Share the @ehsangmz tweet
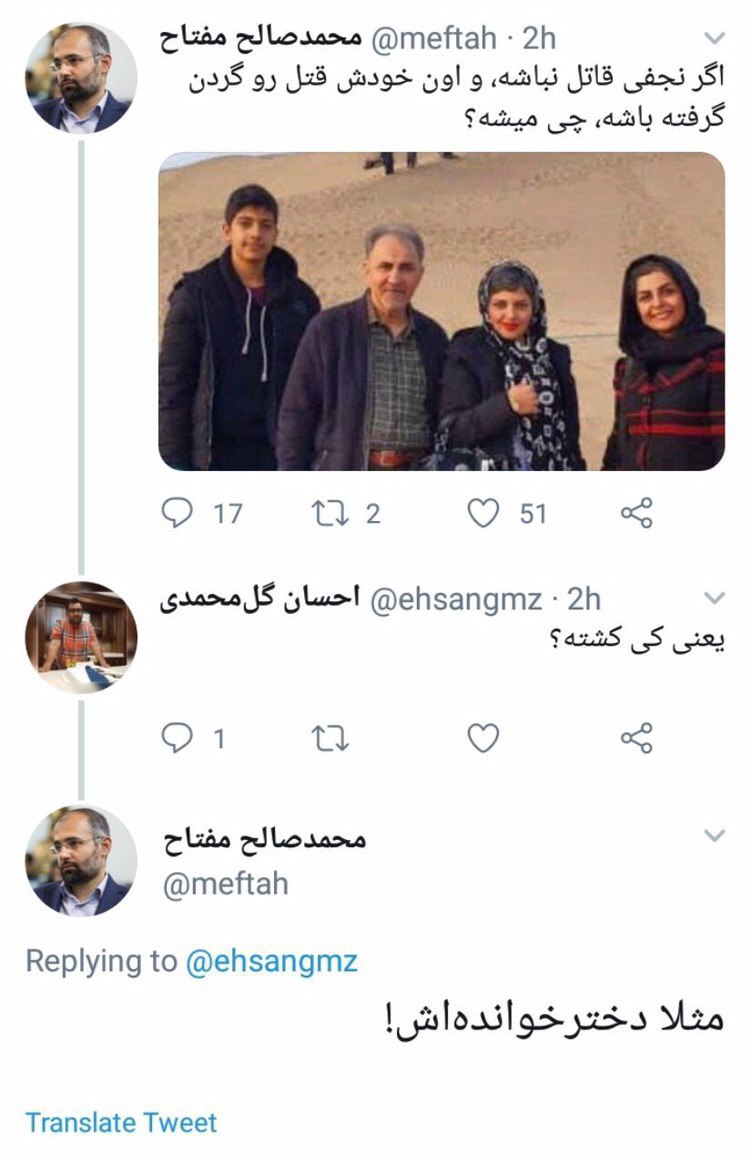Viewport: 750px width, 1166px height. pos(636,739)
